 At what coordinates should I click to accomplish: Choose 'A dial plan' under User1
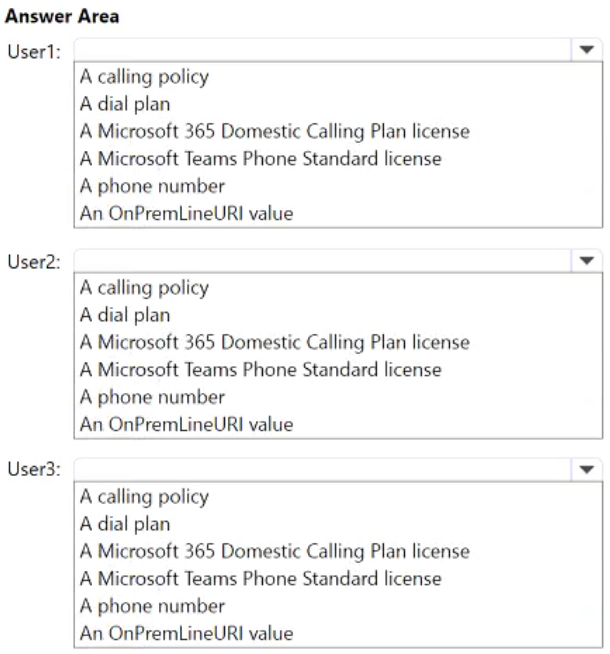125,105
